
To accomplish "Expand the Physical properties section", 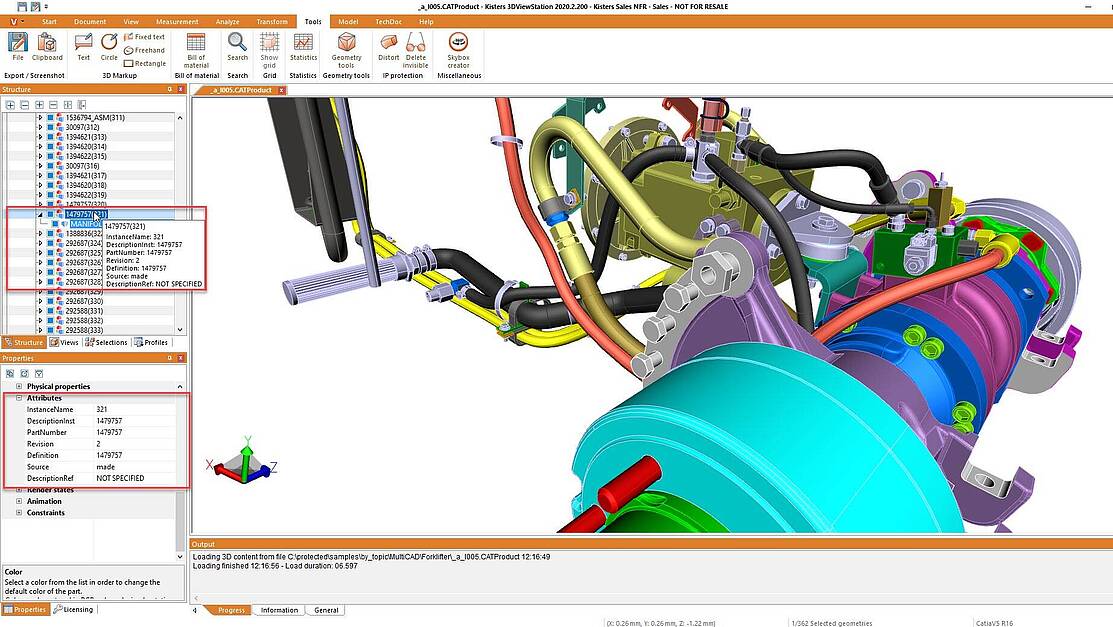I will click(x=19, y=386).
